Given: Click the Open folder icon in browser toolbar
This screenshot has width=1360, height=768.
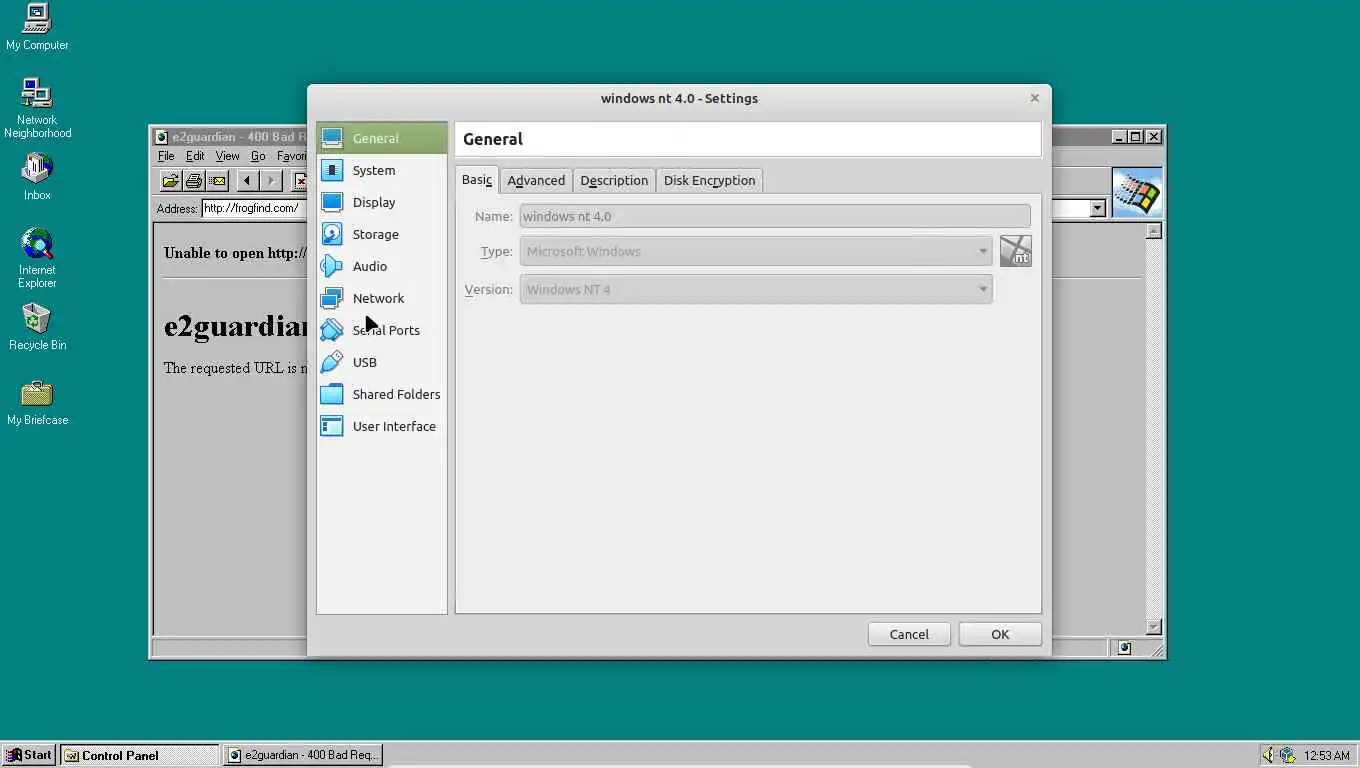Looking at the screenshot, I should click(170, 181).
